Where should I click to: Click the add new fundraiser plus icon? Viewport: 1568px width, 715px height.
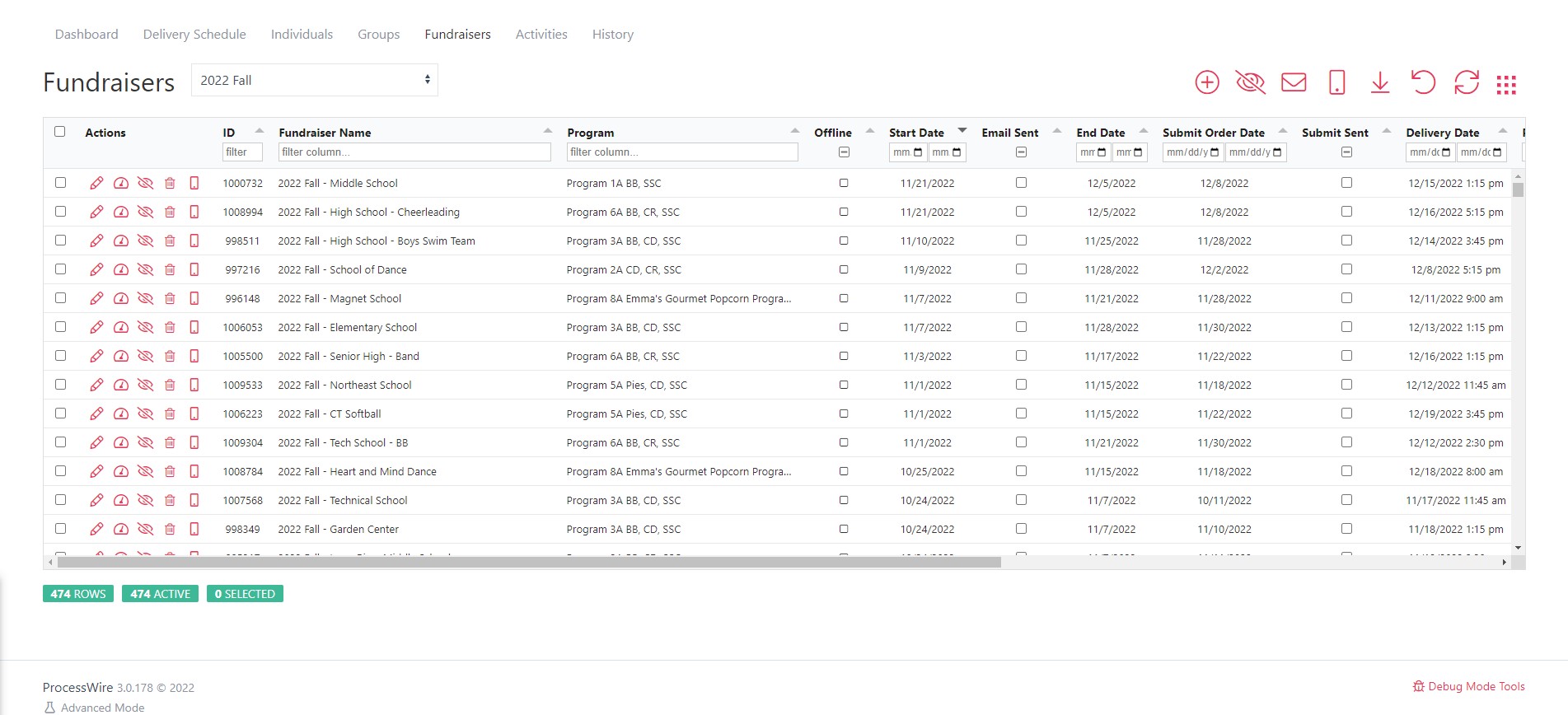1207,82
